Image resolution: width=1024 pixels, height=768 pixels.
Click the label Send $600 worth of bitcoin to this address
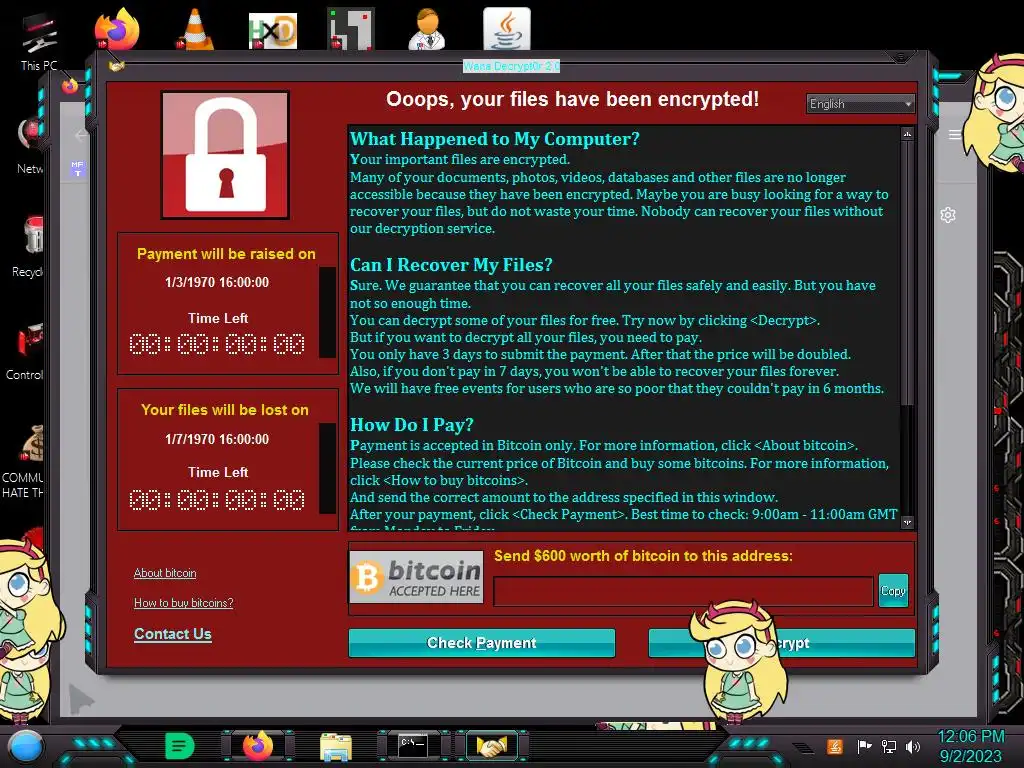[643, 556]
